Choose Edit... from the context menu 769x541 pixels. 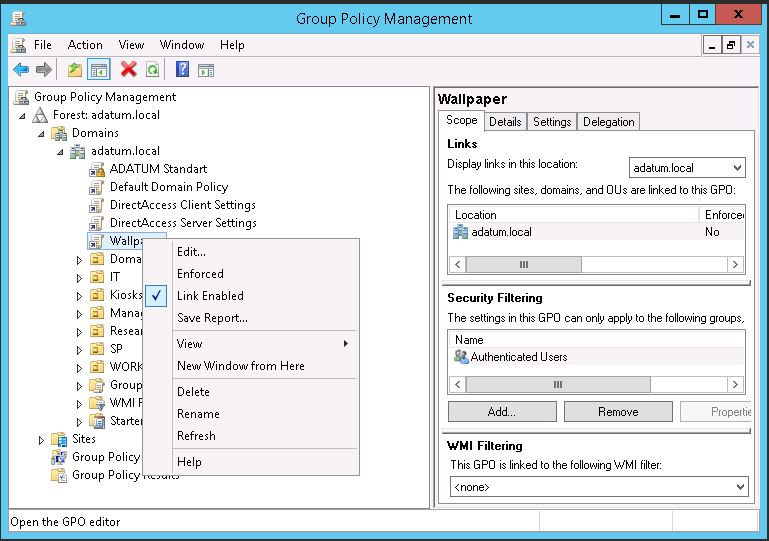pyautogui.click(x=191, y=252)
